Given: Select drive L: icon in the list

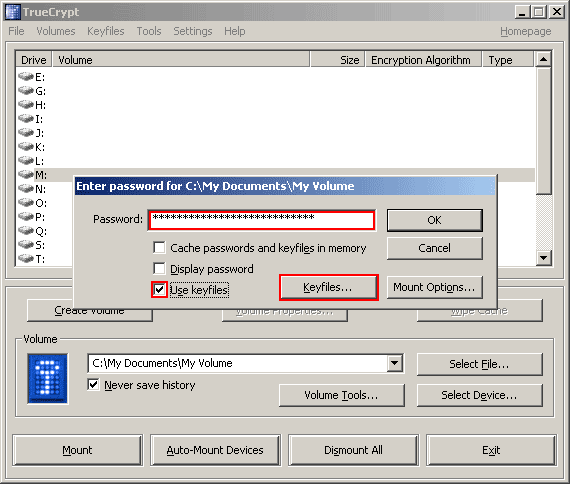Looking at the screenshot, I should (x=26, y=161).
